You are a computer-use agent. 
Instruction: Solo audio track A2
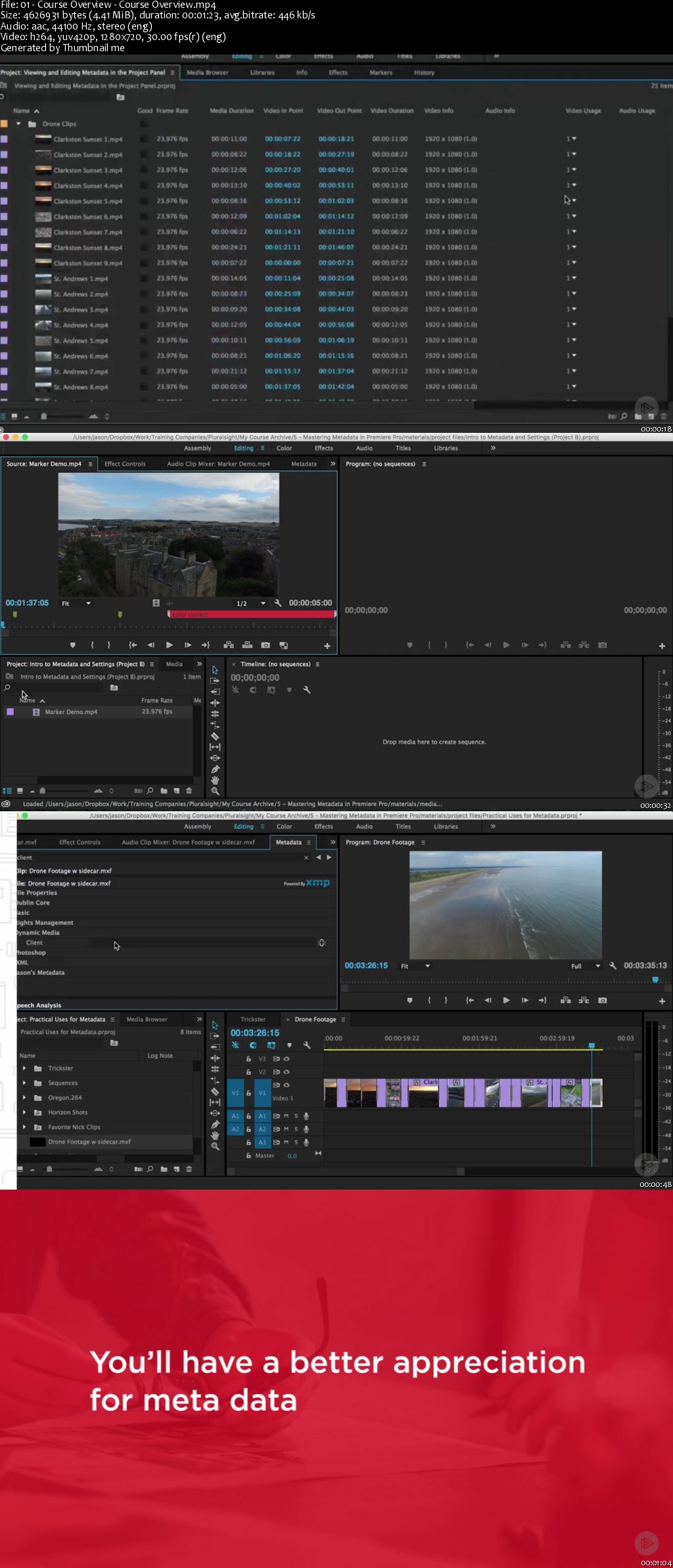pyautogui.click(x=296, y=1129)
